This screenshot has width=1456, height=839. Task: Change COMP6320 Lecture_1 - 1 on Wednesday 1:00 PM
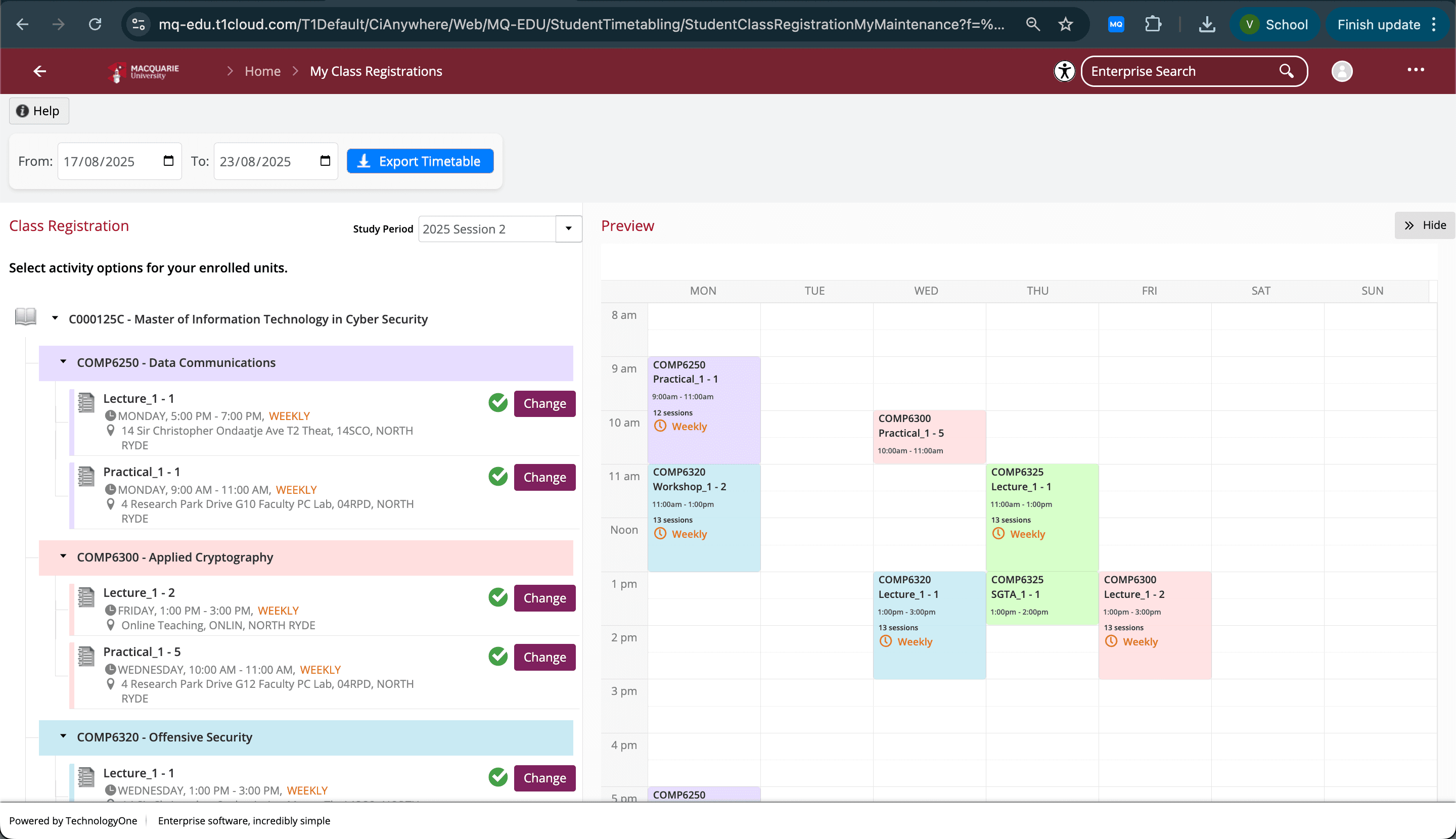point(544,778)
